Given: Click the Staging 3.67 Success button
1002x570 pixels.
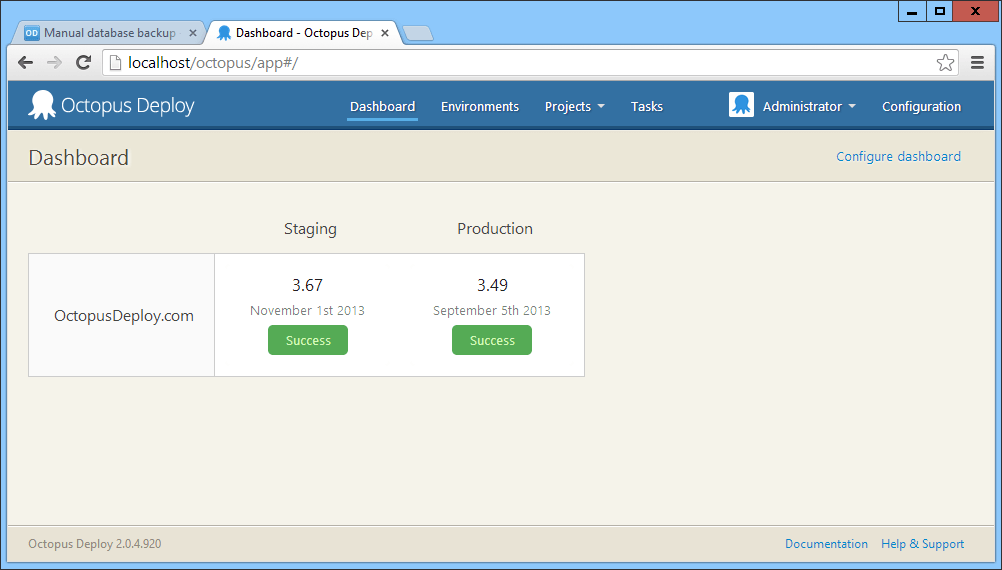Looking at the screenshot, I should 308,341.
